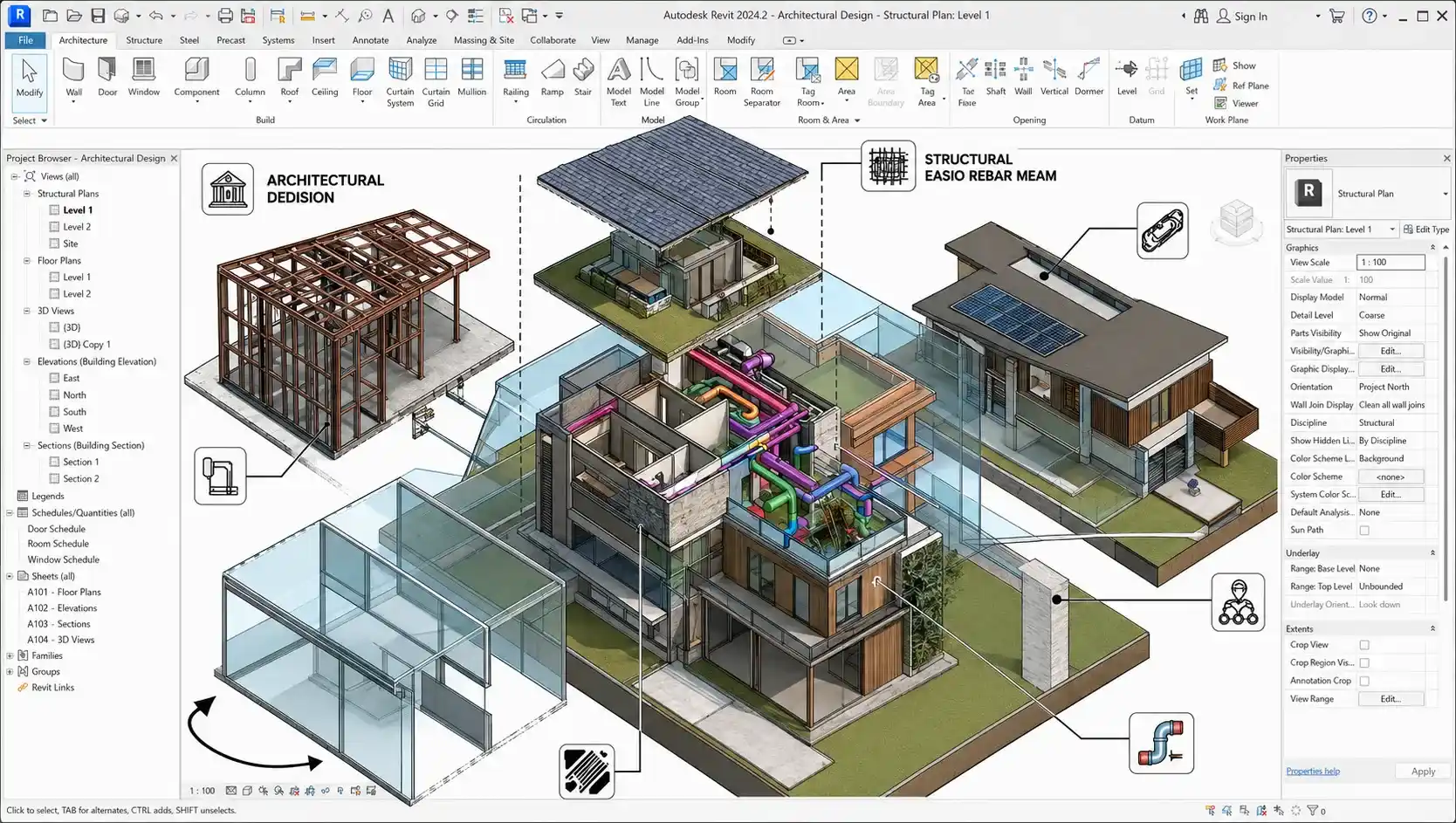The width and height of the screenshot is (1456, 823).
Task: Click the Properties panel vertical scrollbar
Action: point(1445,428)
